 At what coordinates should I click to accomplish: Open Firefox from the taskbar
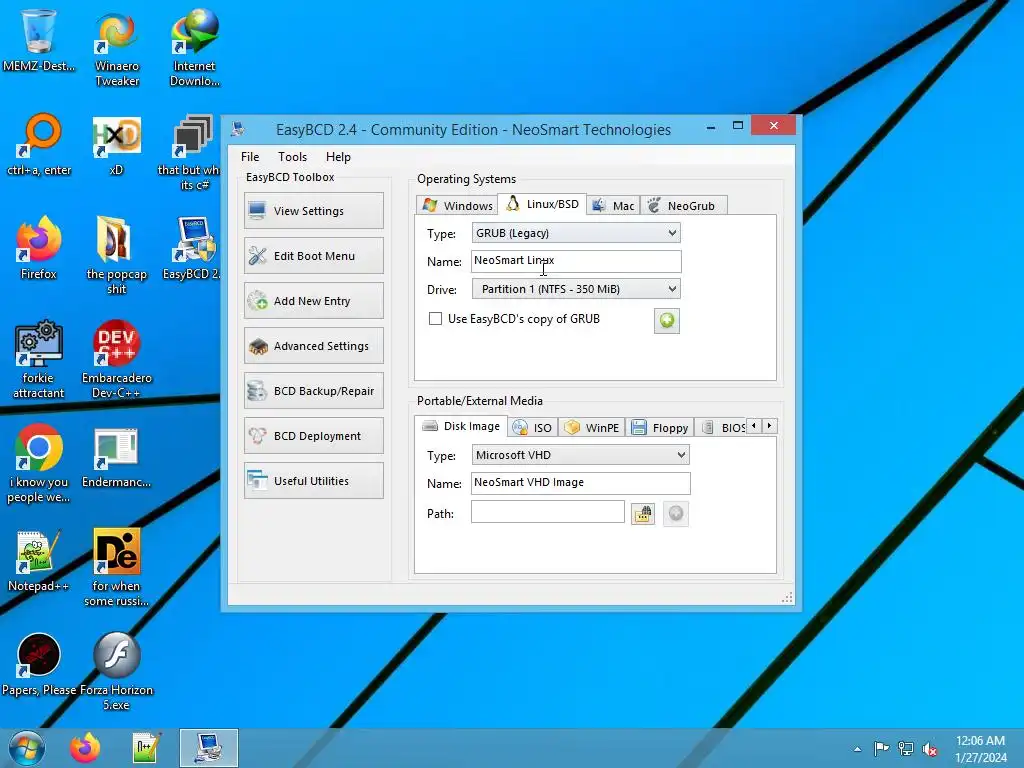click(85, 748)
